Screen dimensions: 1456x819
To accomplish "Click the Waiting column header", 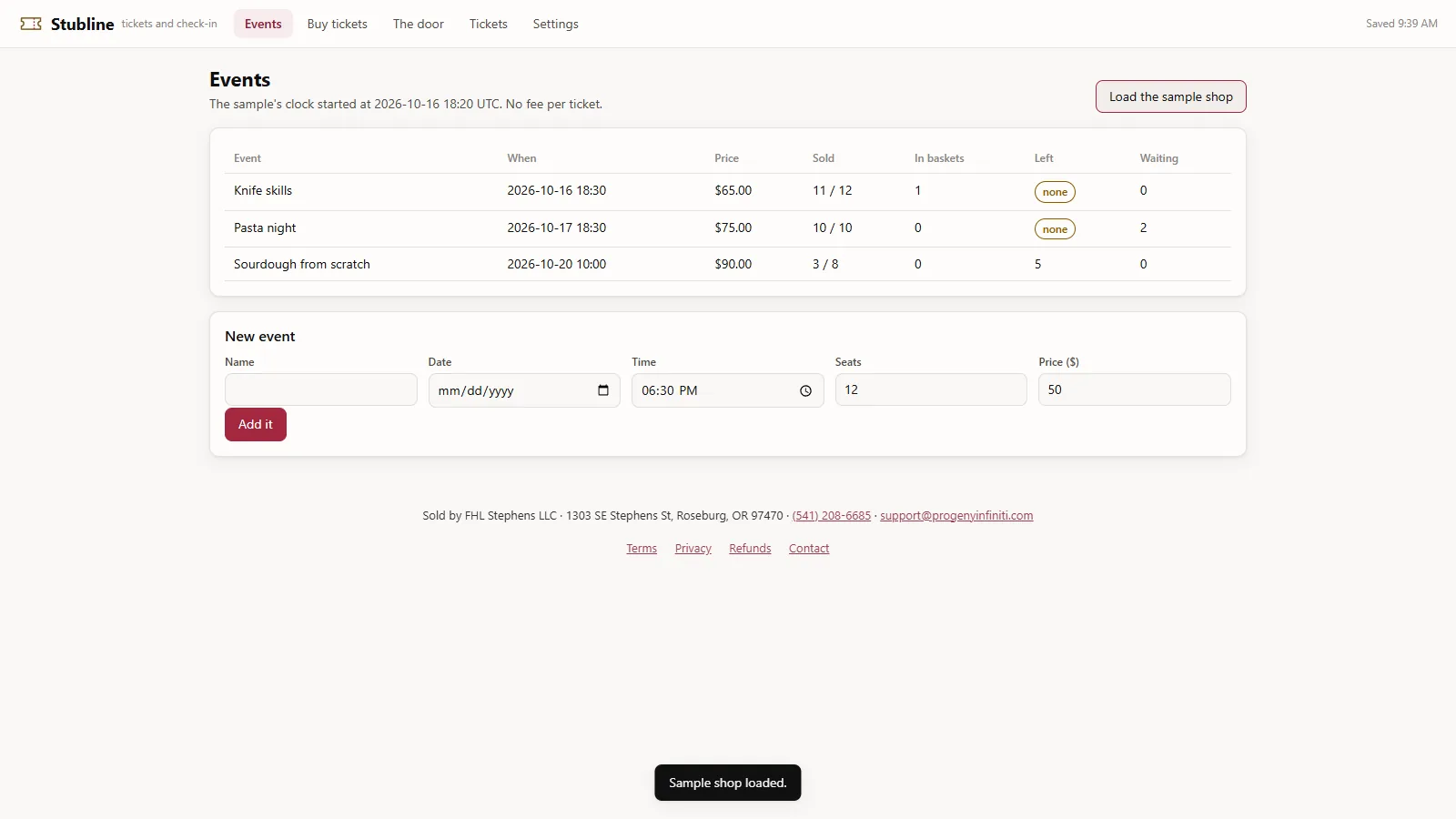I will [x=1159, y=158].
